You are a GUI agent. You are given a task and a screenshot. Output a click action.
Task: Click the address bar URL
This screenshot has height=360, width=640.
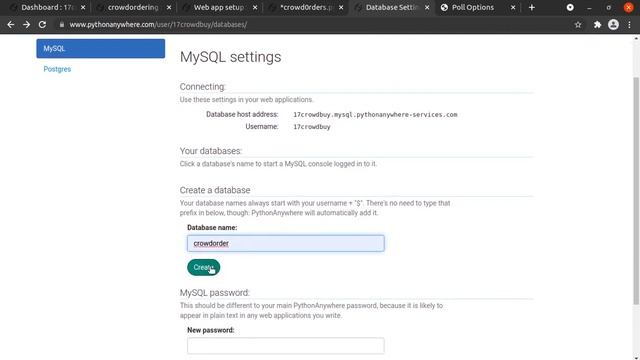(158, 24)
